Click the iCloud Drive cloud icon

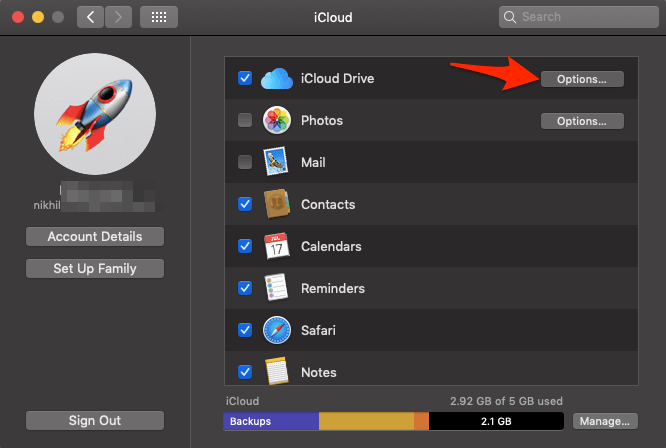click(277, 79)
